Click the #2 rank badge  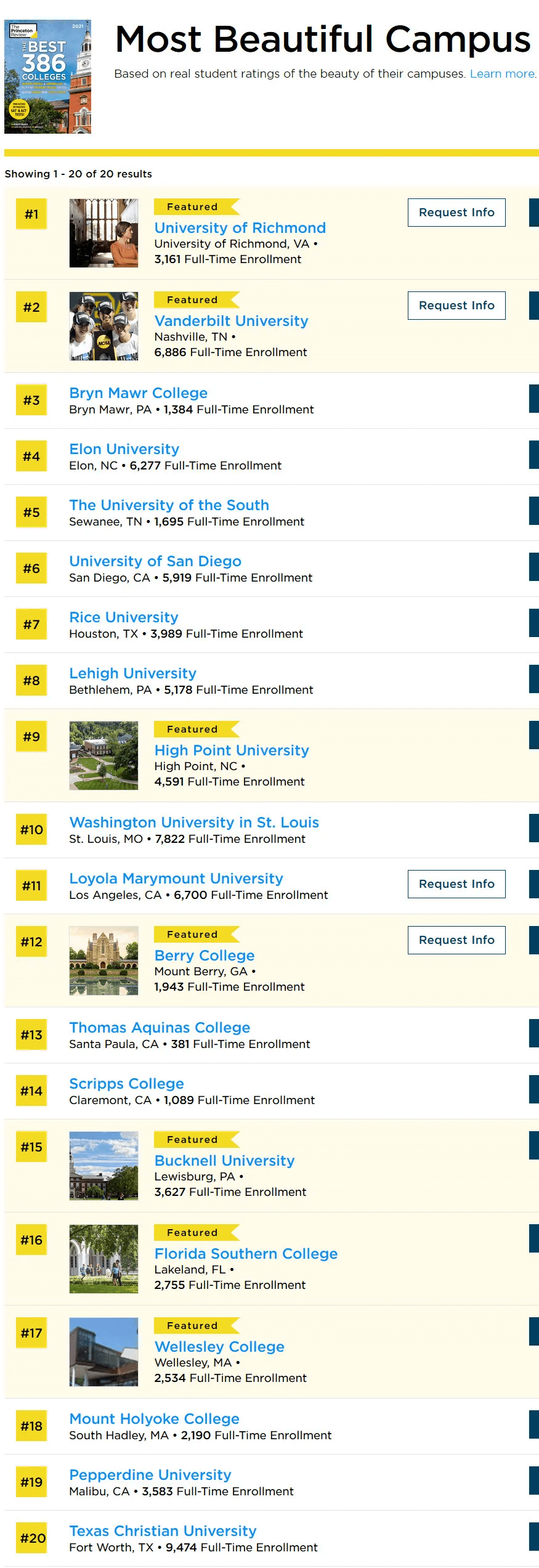tap(31, 307)
